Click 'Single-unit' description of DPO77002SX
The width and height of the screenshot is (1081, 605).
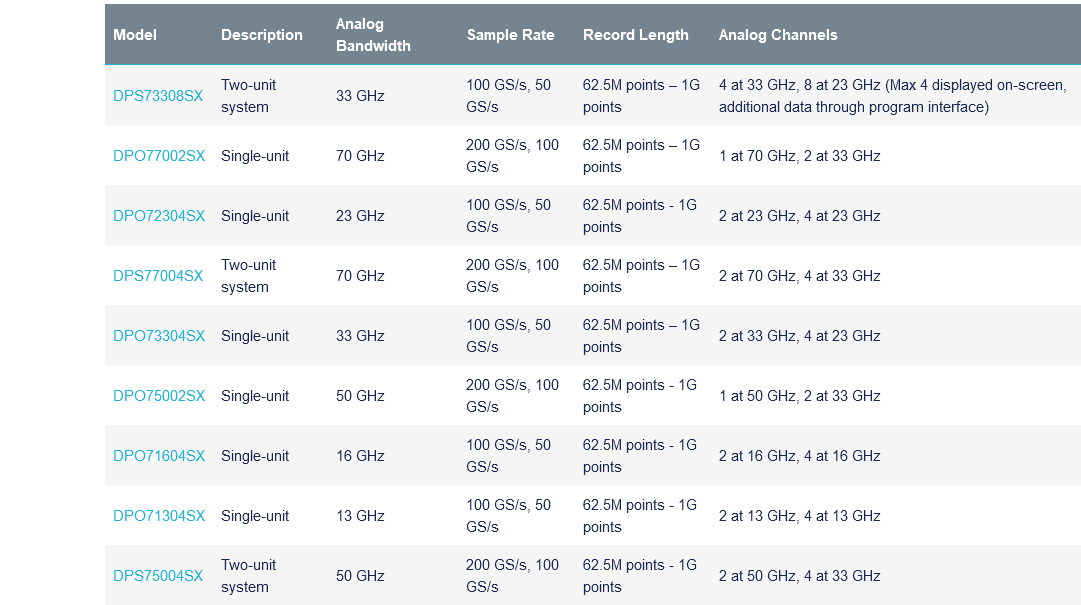coord(255,156)
